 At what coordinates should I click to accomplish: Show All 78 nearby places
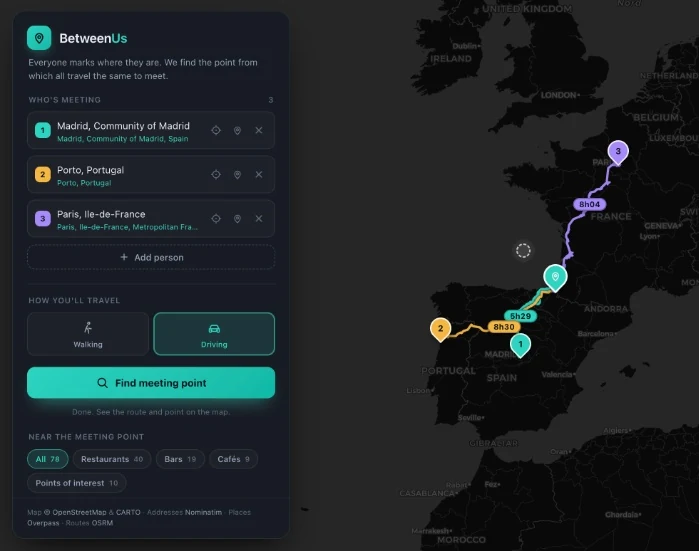[x=48, y=459]
